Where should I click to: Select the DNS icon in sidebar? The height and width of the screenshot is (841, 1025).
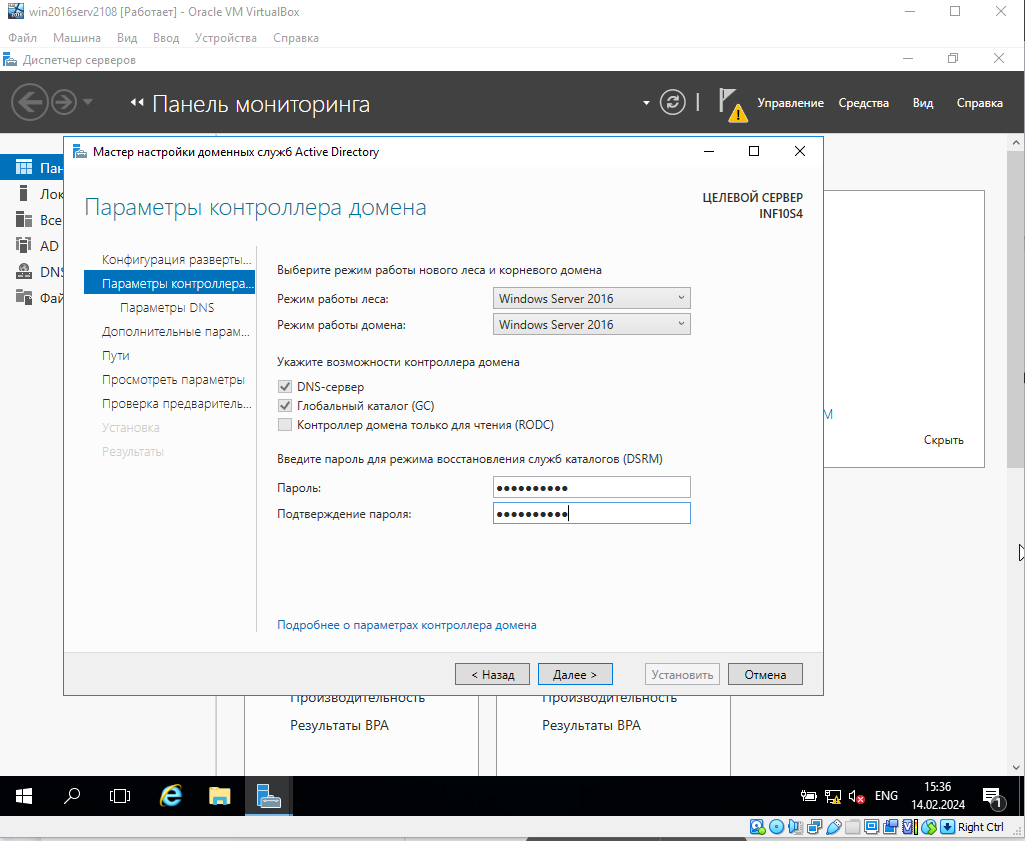[x=24, y=272]
